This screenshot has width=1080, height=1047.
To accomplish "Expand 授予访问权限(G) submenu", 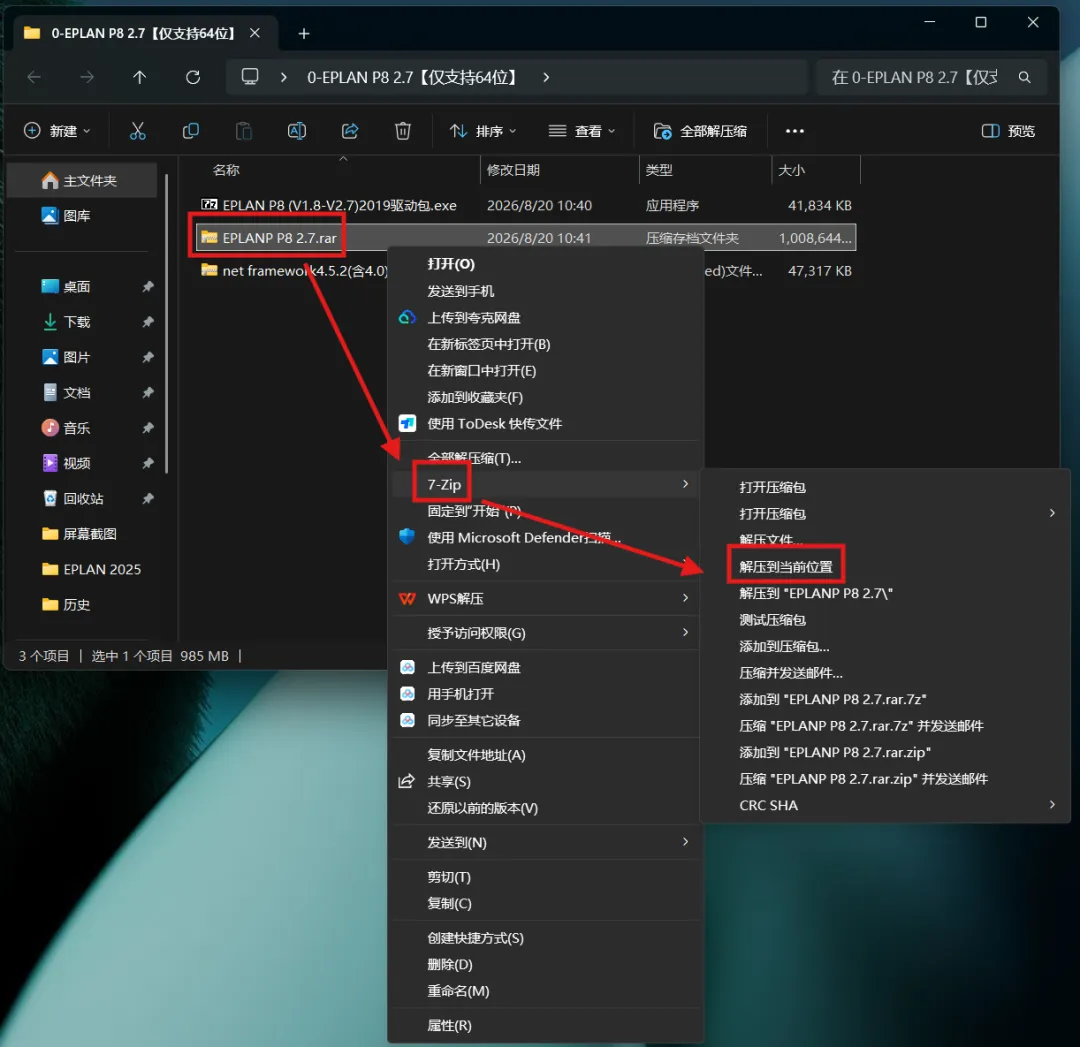I will point(685,632).
